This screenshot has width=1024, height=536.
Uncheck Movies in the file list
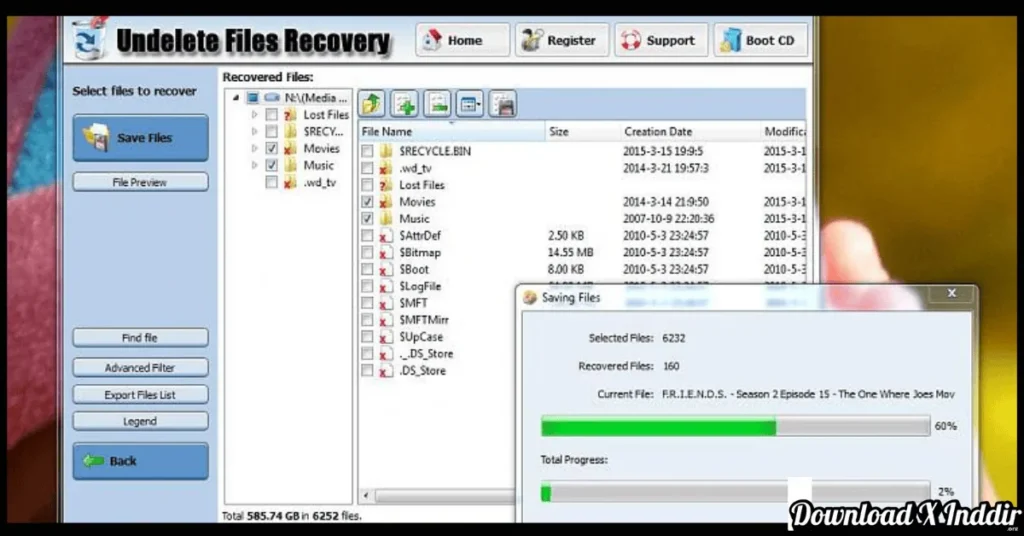368,202
